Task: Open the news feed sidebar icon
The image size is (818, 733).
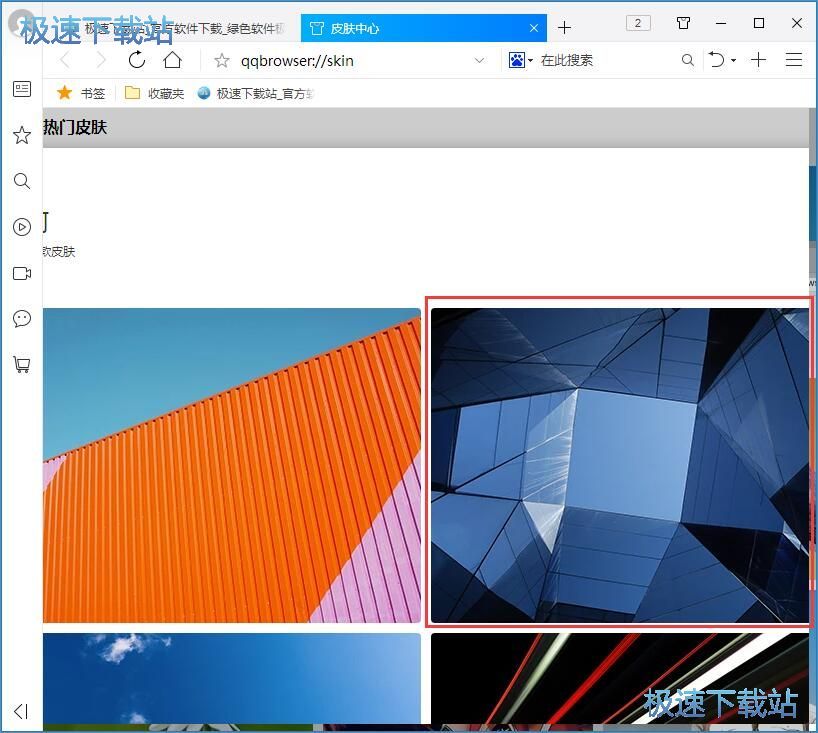Action: [21, 90]
